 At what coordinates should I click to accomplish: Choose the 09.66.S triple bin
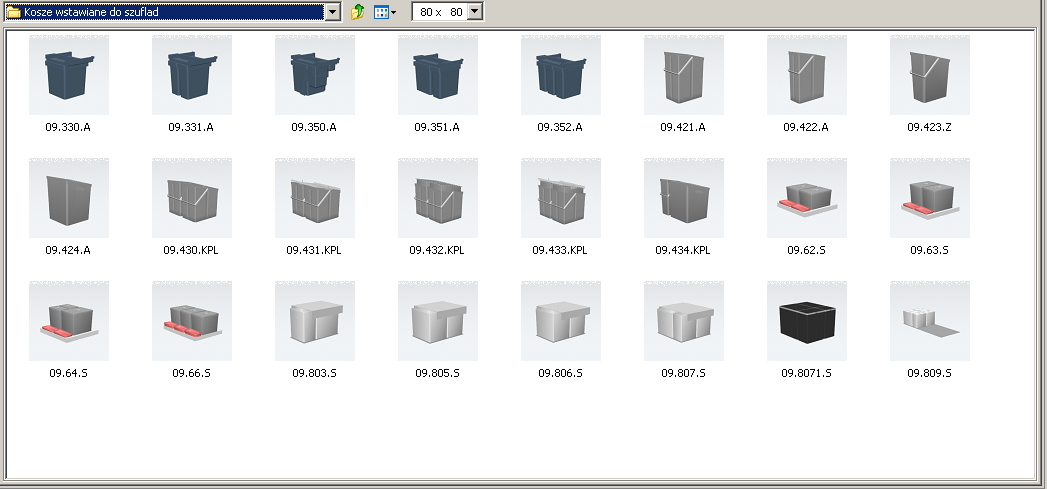[x=192, y=321]
